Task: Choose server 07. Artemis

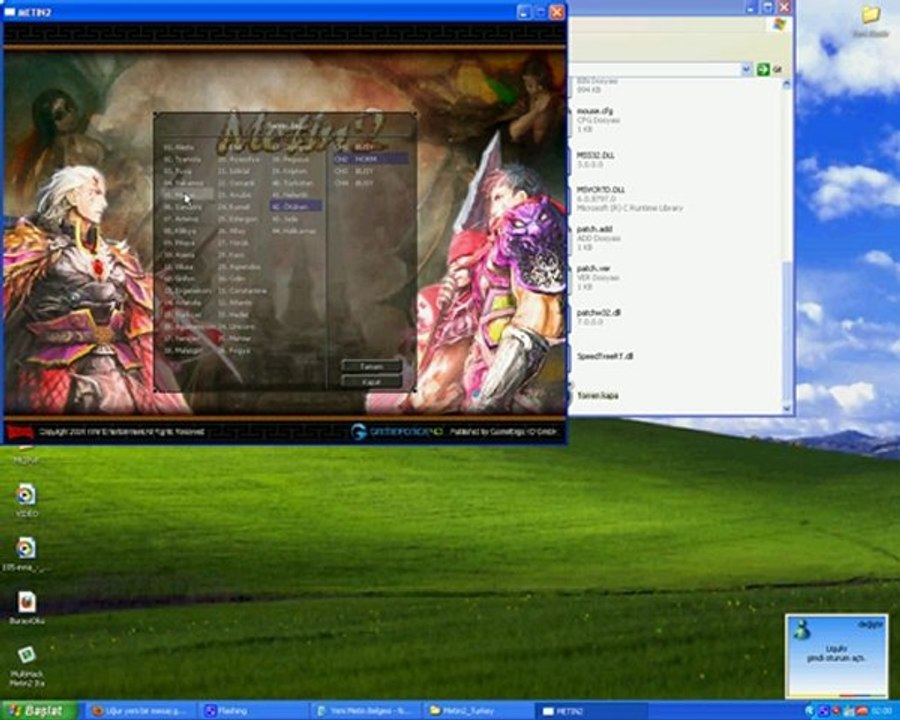Action: pos(181,219)
